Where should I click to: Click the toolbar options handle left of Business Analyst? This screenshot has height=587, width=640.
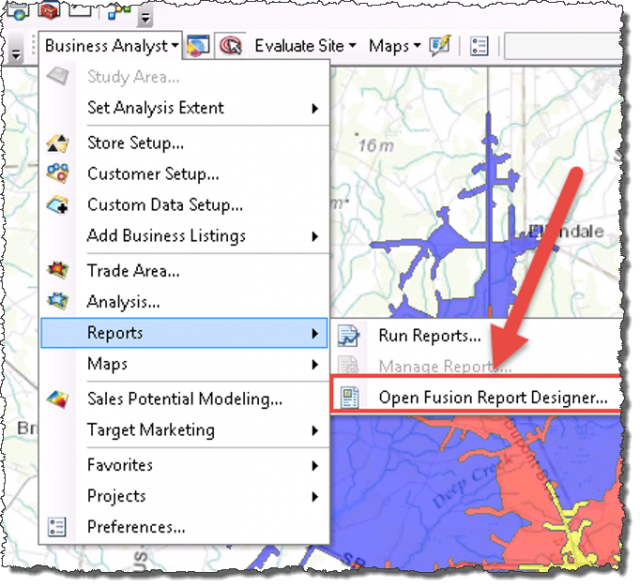[x=16, y=47]
